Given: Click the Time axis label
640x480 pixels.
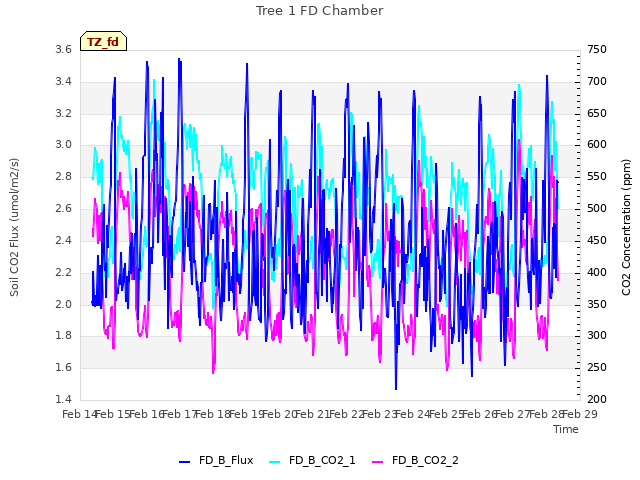Looking at the screenshot, I should [x=566, y=429].
